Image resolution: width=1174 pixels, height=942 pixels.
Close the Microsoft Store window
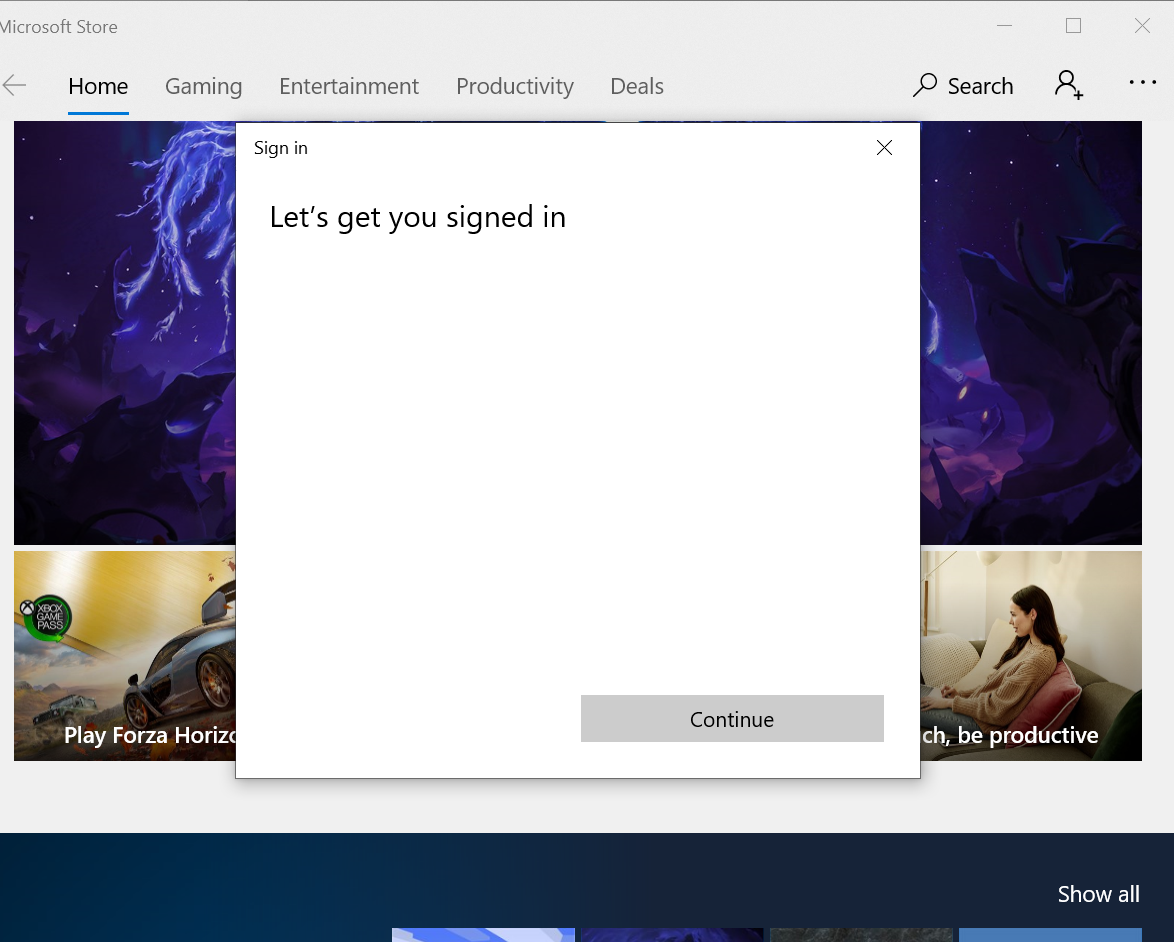[1142, 26]
